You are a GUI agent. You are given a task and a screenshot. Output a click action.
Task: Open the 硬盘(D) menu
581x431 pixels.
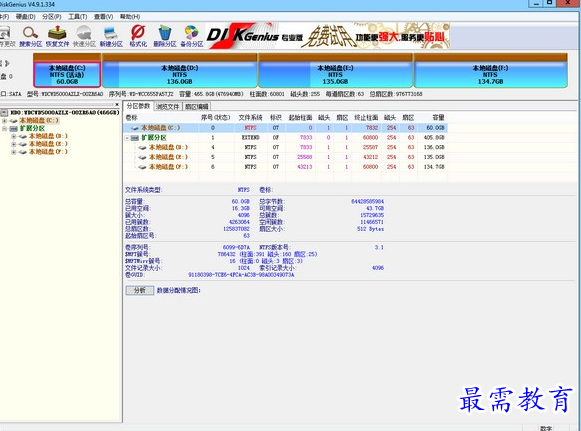point(26,17)
